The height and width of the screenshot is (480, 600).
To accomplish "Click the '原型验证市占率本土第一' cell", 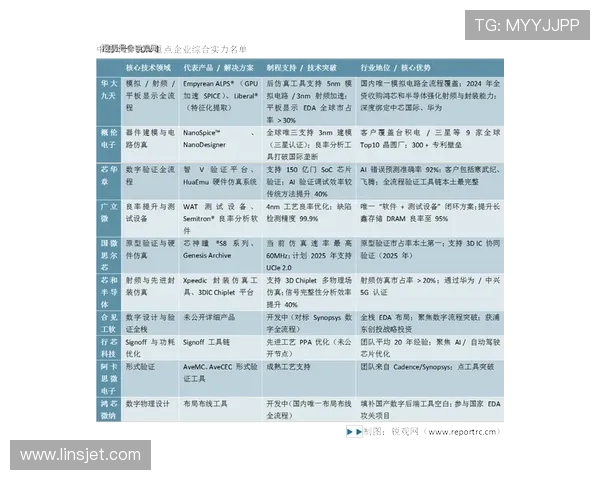I will (x=430, y=255).
